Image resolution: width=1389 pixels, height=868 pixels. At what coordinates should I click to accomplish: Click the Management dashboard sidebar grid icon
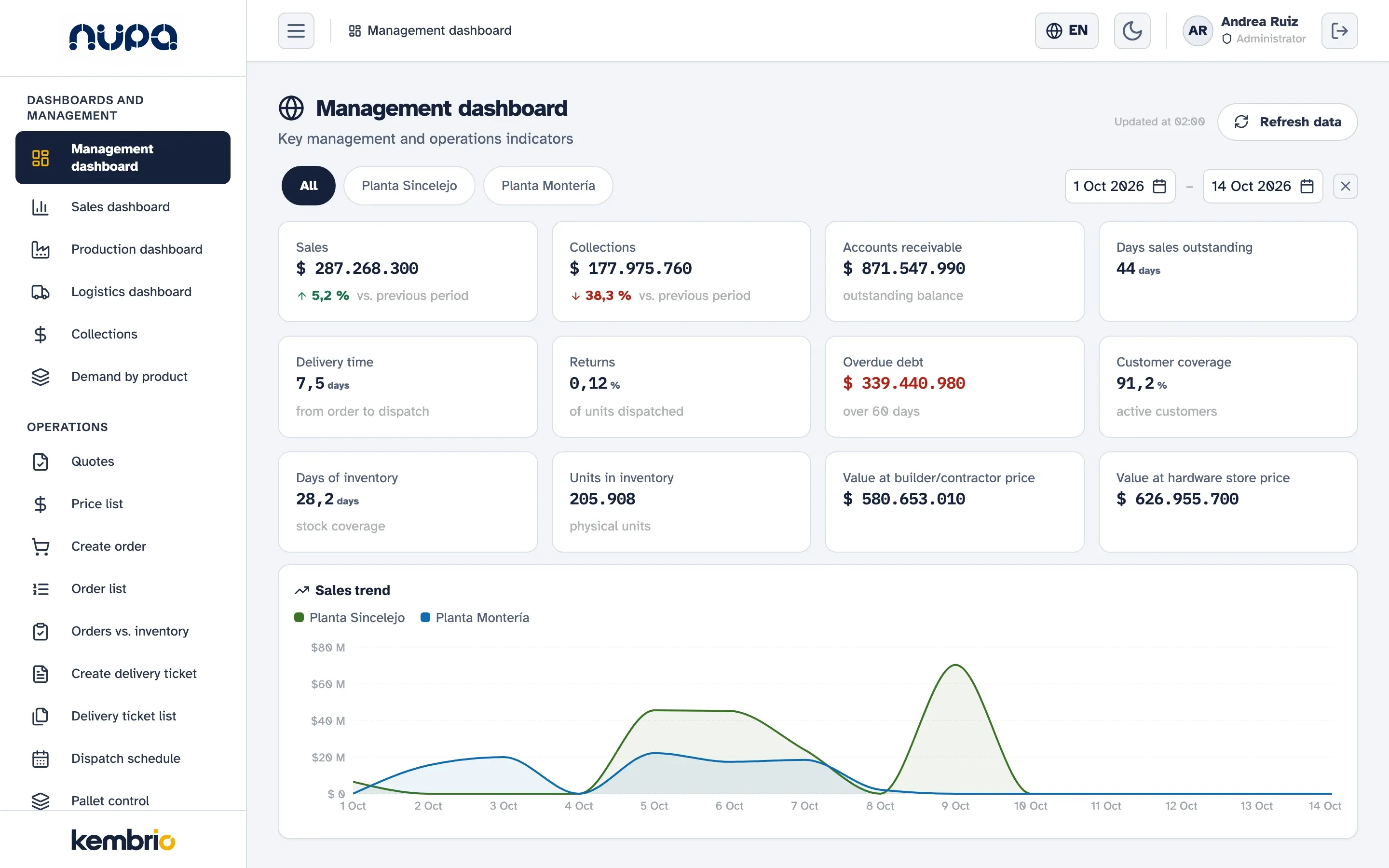40,158
